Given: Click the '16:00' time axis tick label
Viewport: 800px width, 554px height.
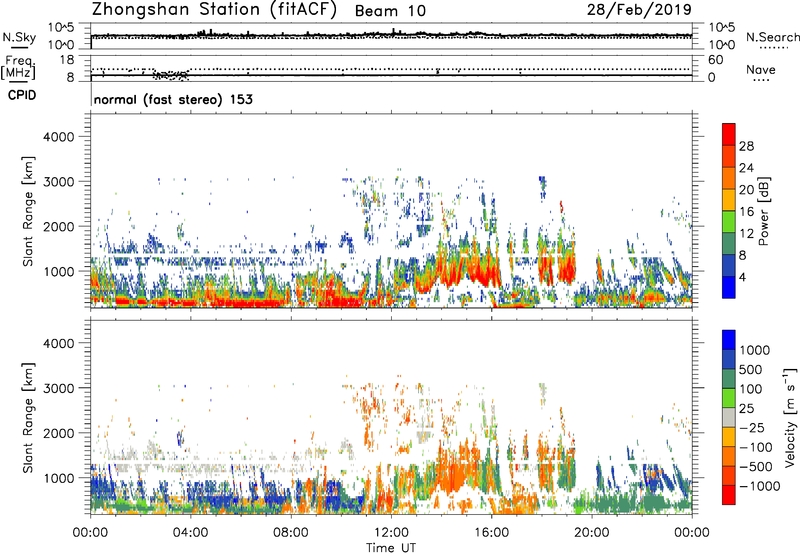Looking at the screenshot, I should 491,533.
